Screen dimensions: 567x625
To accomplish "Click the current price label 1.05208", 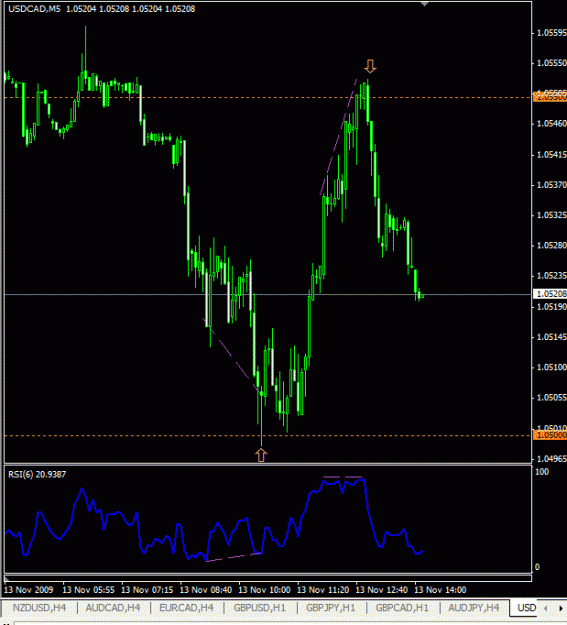I will [549, 294].
